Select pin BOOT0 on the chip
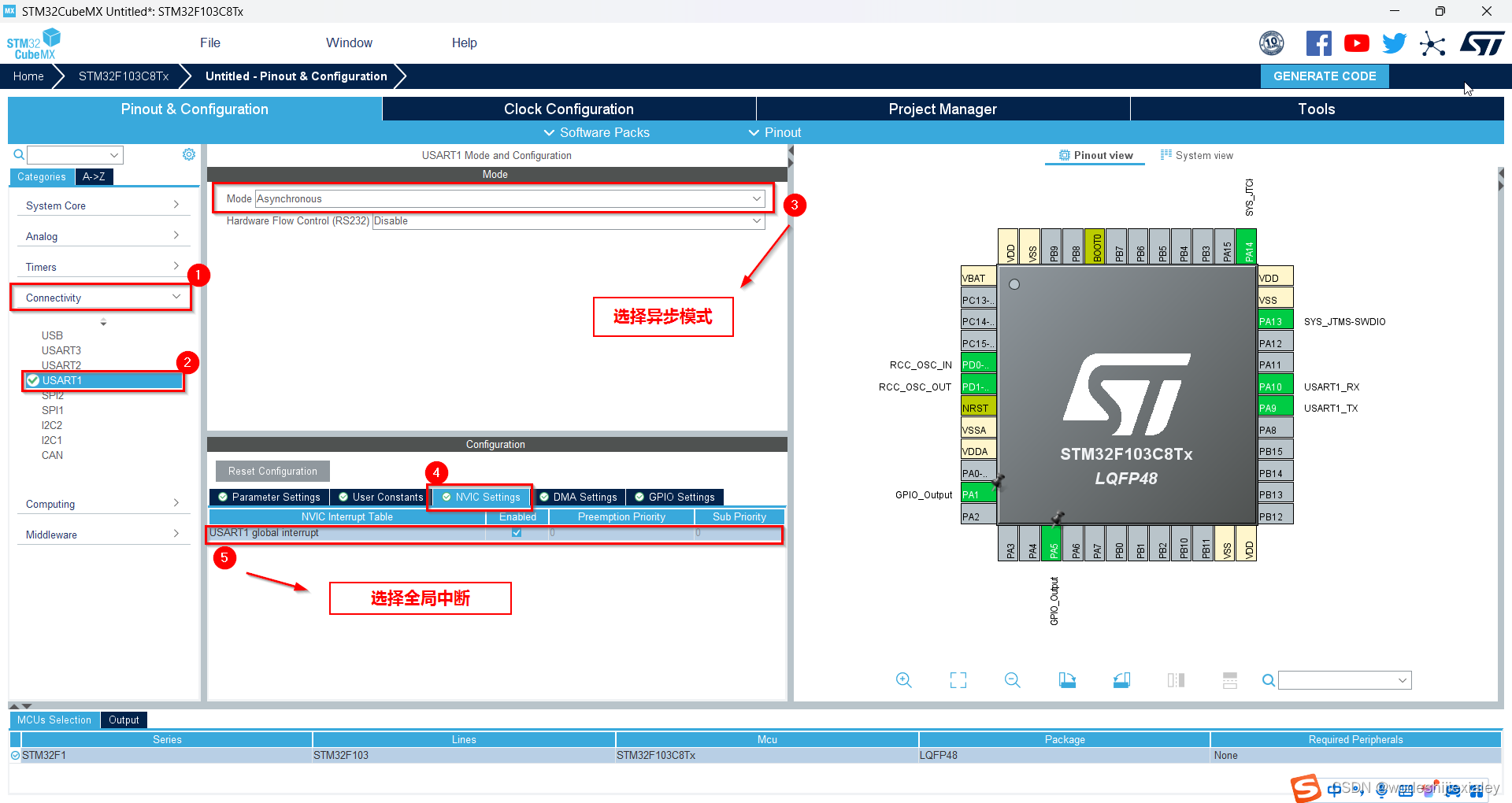 (1095, 247)
